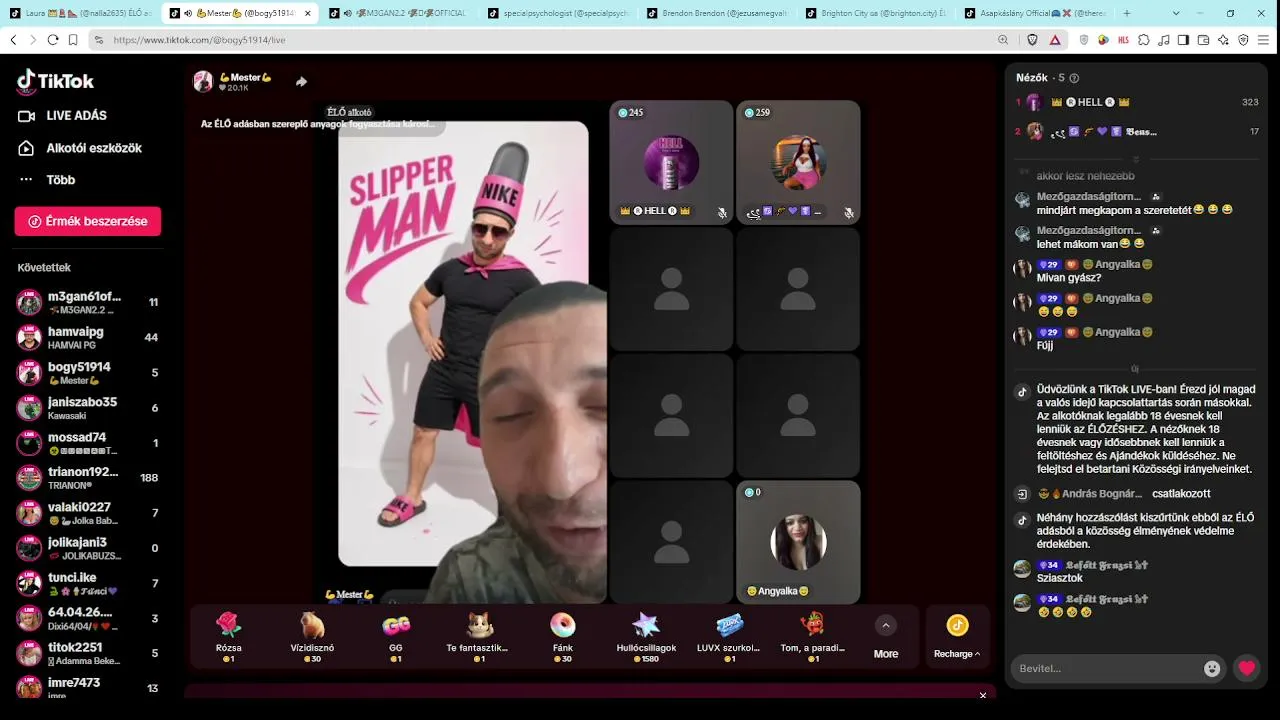
Task: Toggle the browser sidebar panel
Action: coord(1183,40)
